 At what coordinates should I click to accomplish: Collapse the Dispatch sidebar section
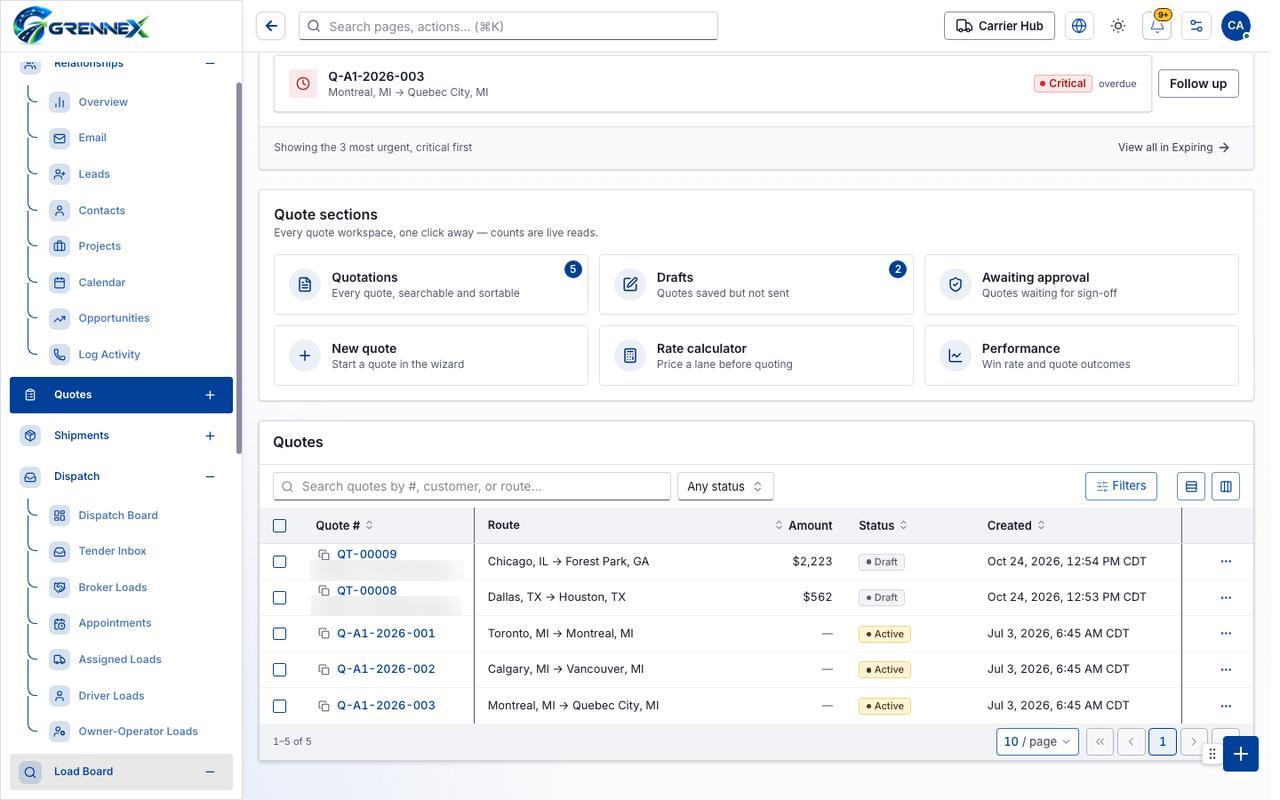pyautogui.click(x=210, y=477)
